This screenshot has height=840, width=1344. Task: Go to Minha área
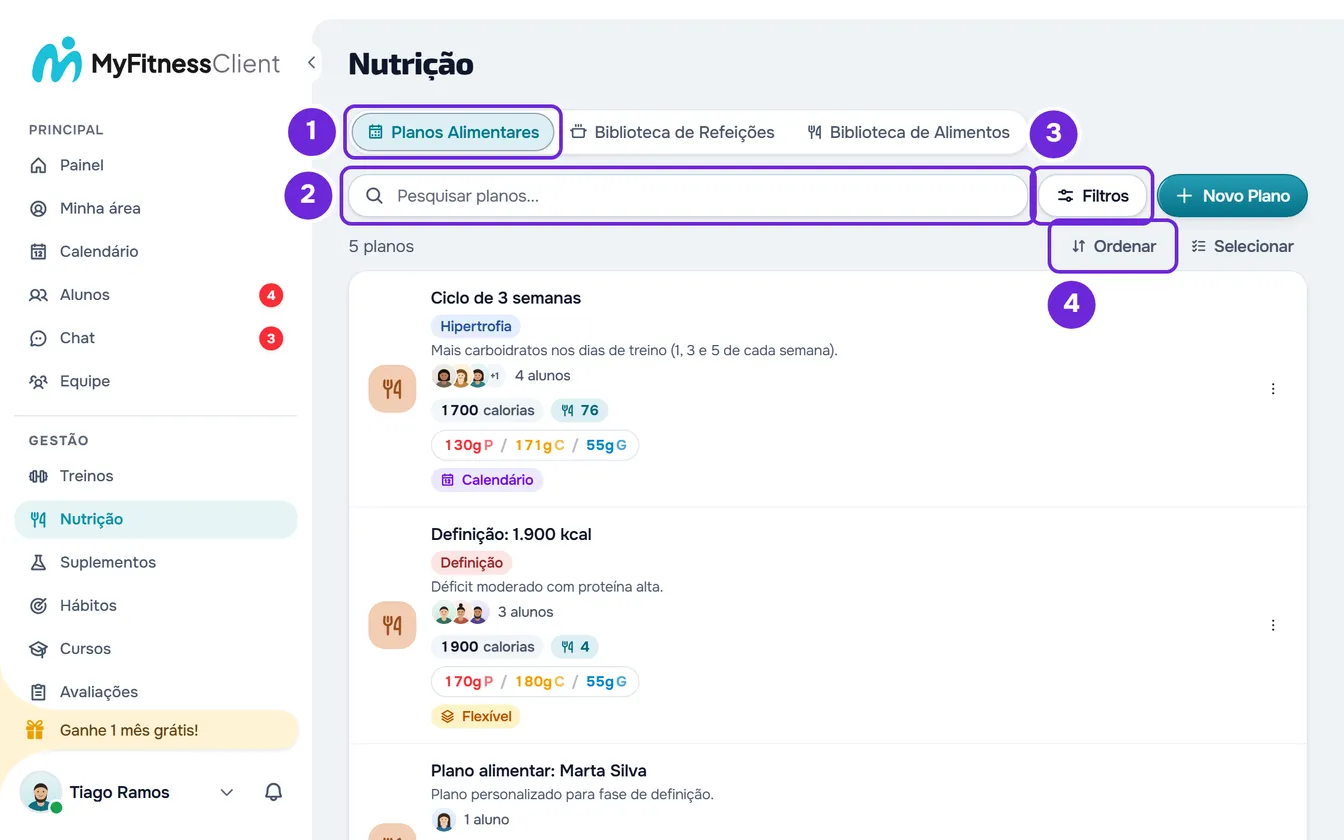[156, 208]
